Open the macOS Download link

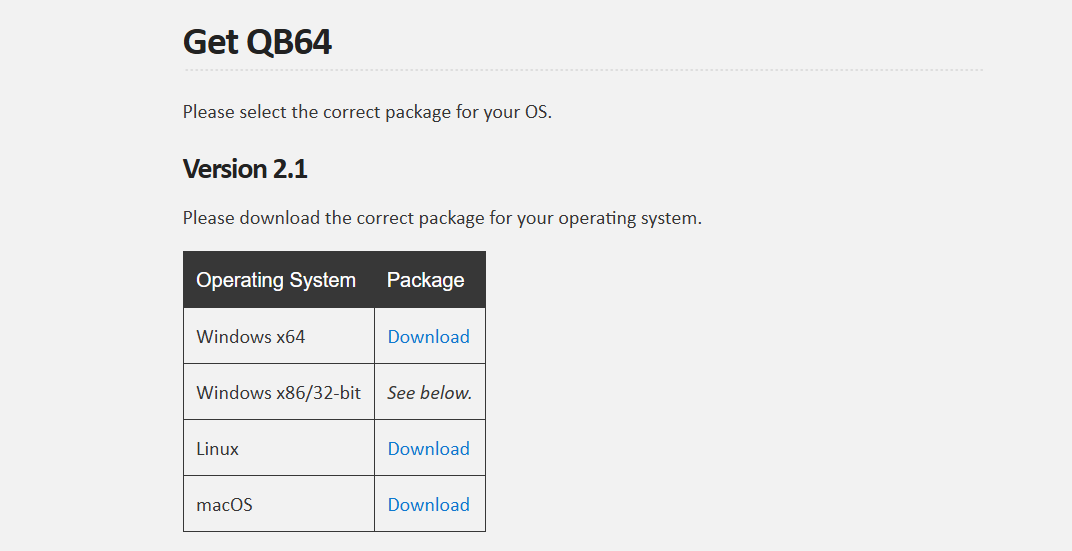coord(428,505)
